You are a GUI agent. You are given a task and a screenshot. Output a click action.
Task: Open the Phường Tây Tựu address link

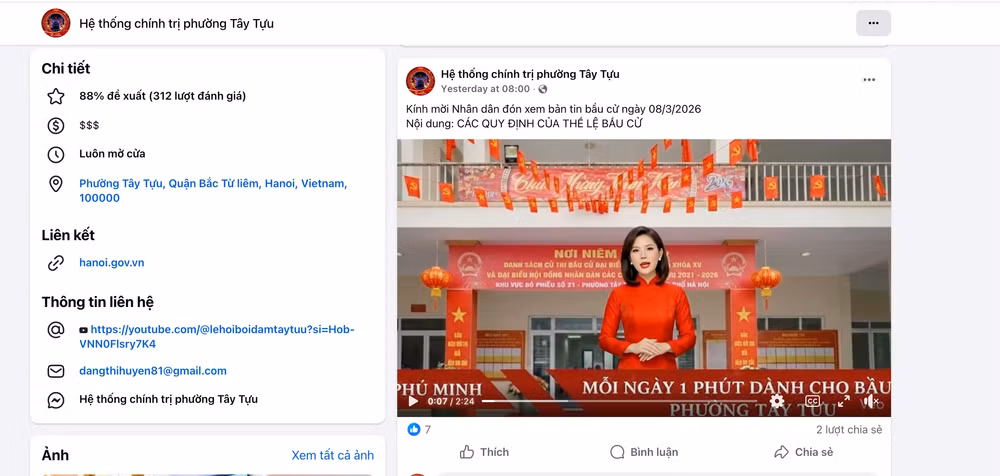[x=213, y=191]
